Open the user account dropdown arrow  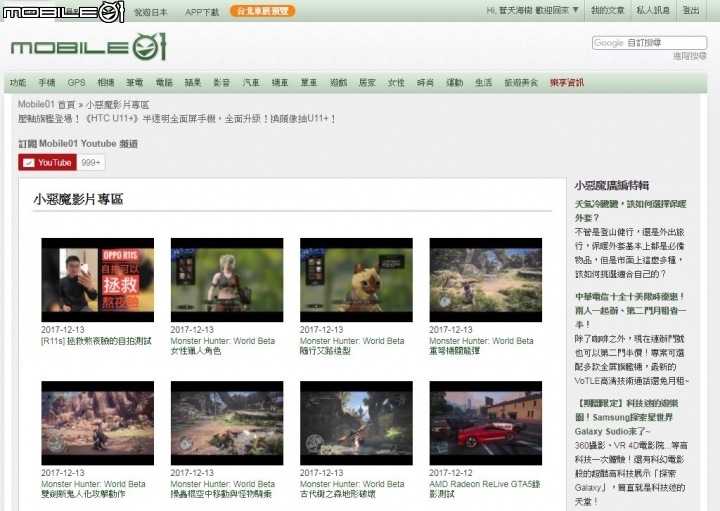coord(575,10)
